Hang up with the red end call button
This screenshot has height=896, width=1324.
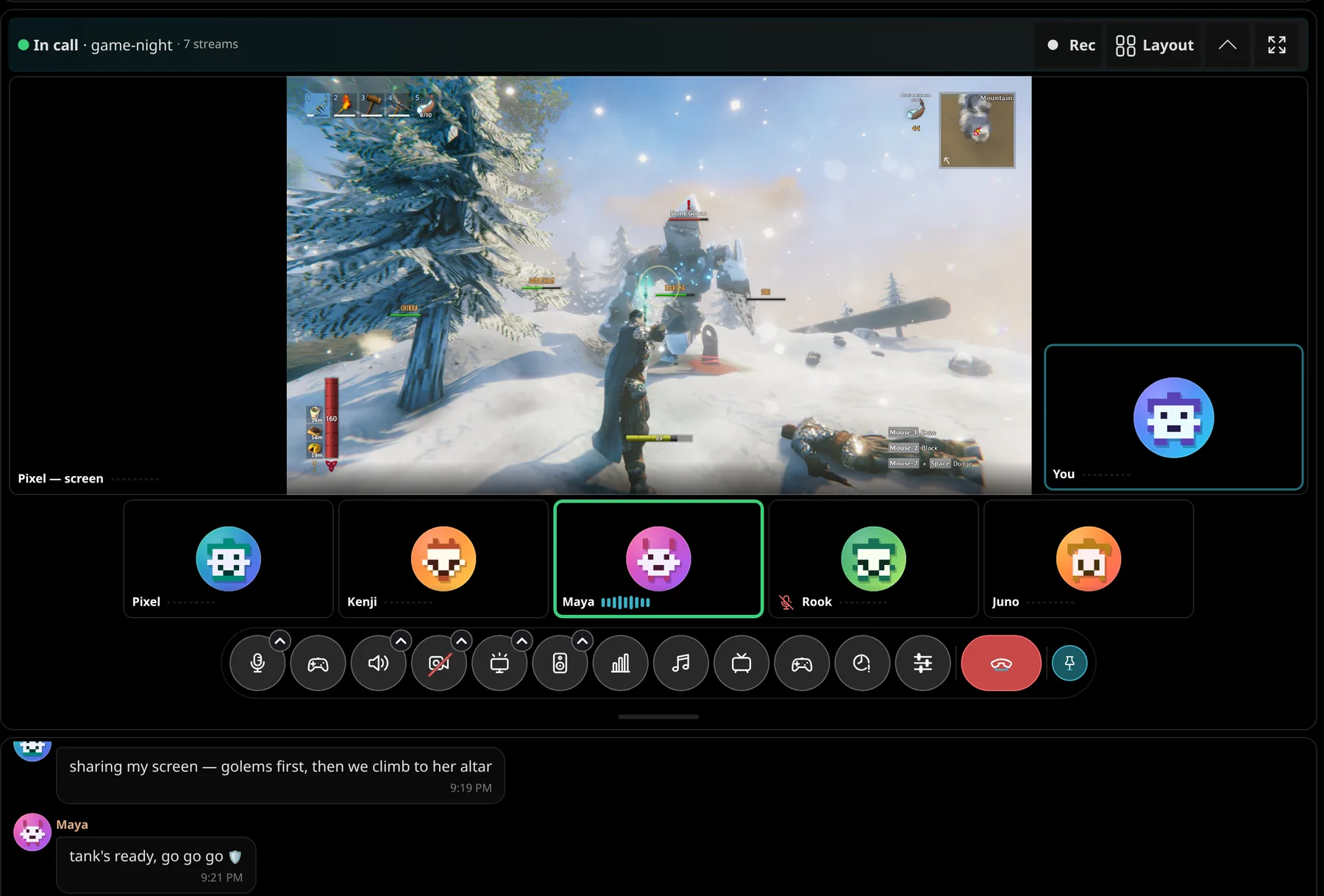pos(1001,664)
